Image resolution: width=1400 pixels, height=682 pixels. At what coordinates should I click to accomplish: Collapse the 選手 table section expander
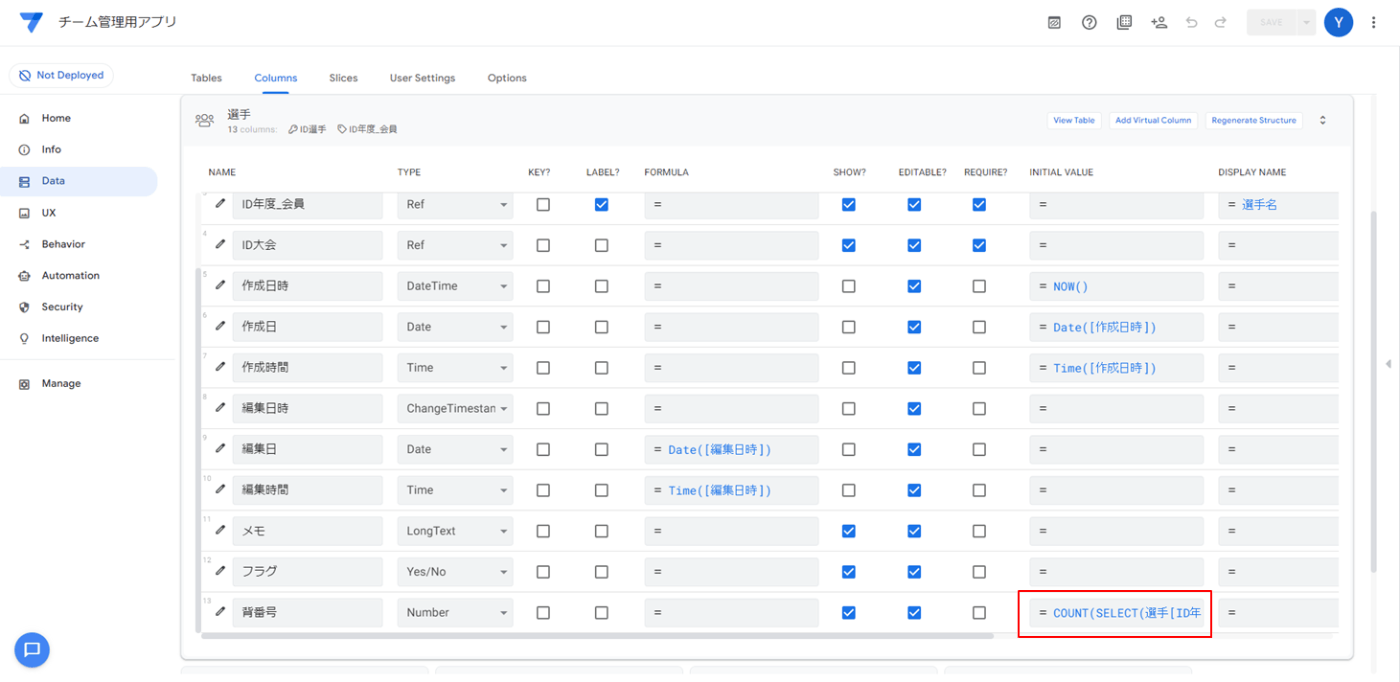pyautogui.click(x=1323, y=120)
